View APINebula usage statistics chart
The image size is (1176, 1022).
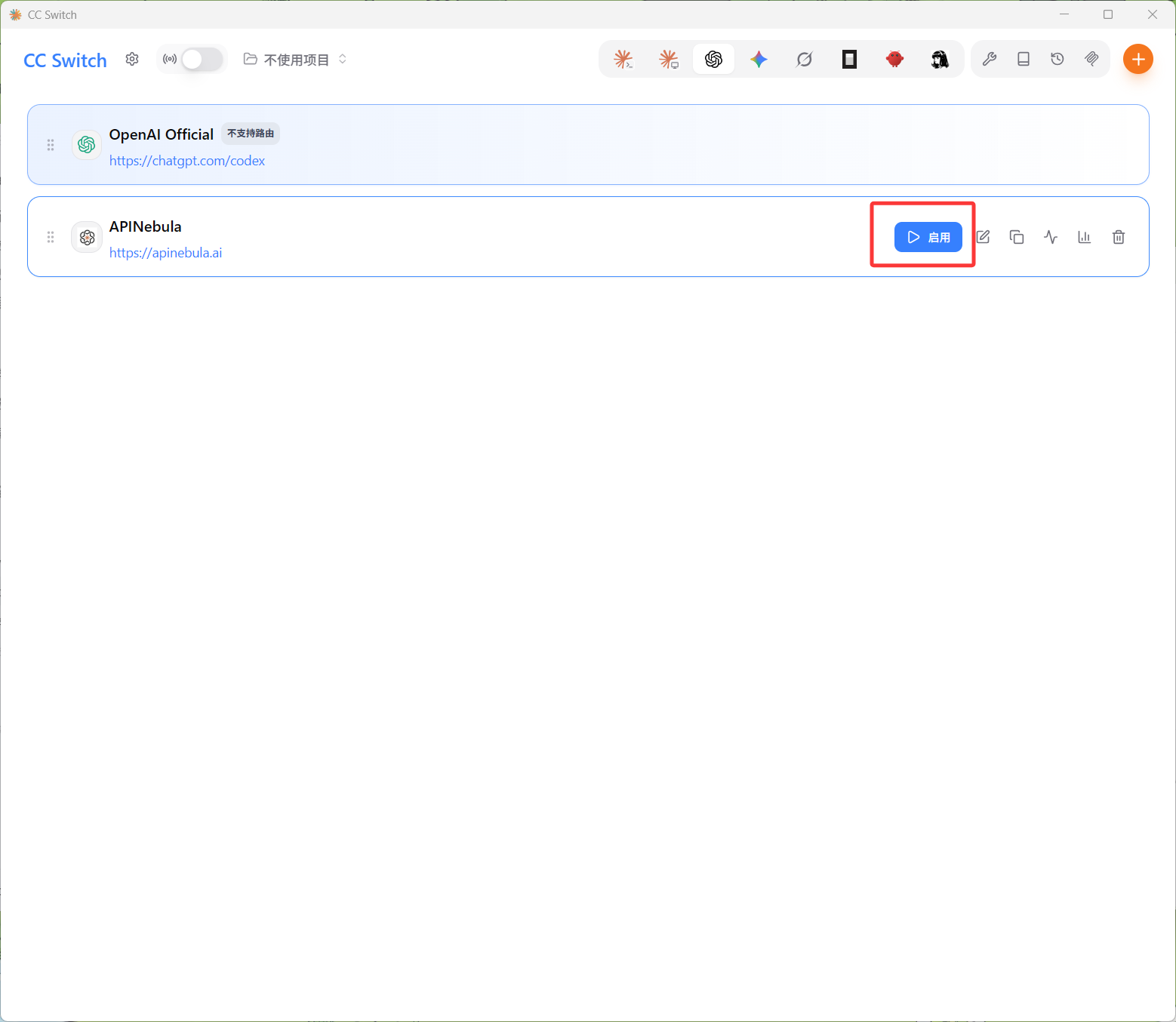tap(1085, 237)
